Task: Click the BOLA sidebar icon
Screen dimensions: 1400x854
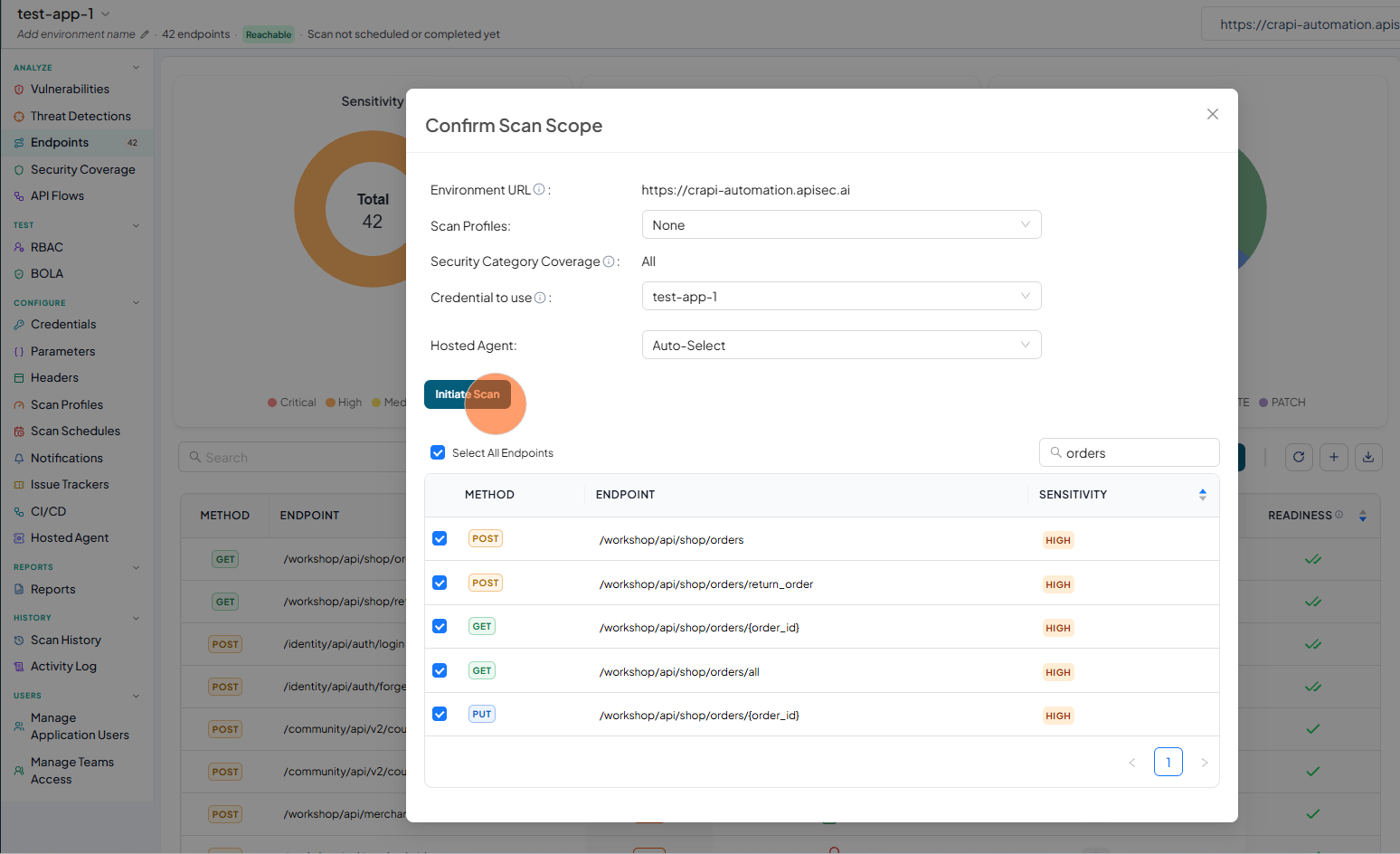Action: click(19, 274)
